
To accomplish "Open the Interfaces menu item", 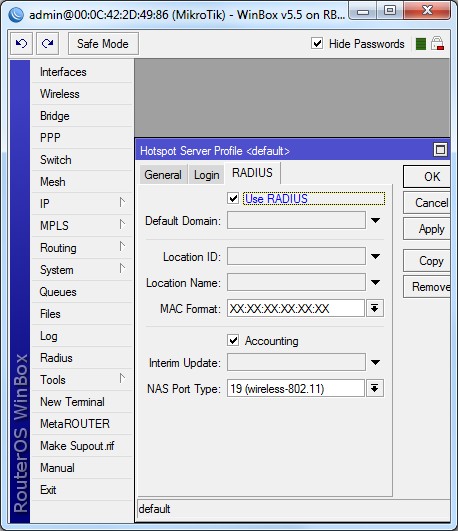I will [82, 72].
